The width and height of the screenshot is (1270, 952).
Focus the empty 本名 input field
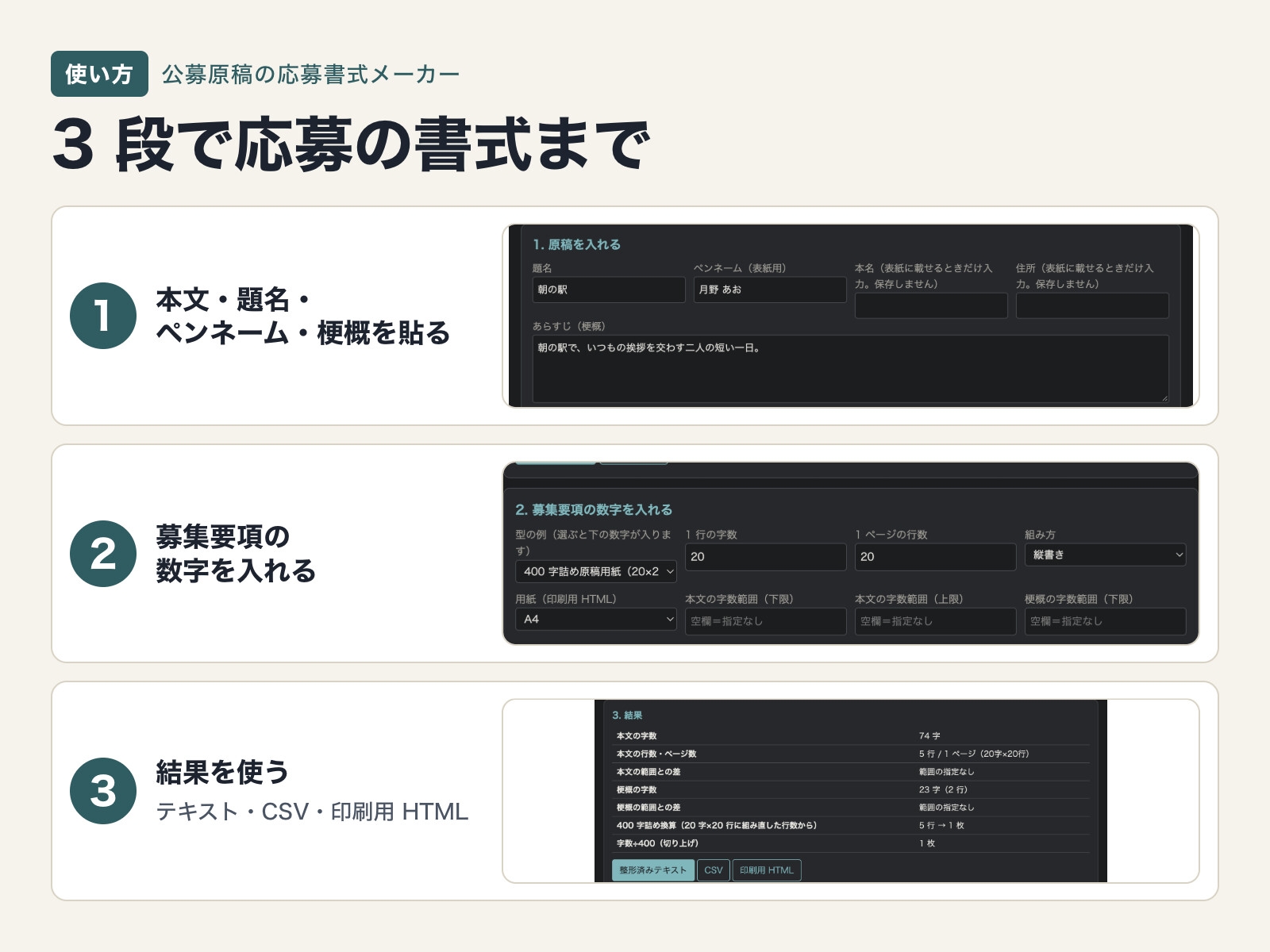pos(931,305)
